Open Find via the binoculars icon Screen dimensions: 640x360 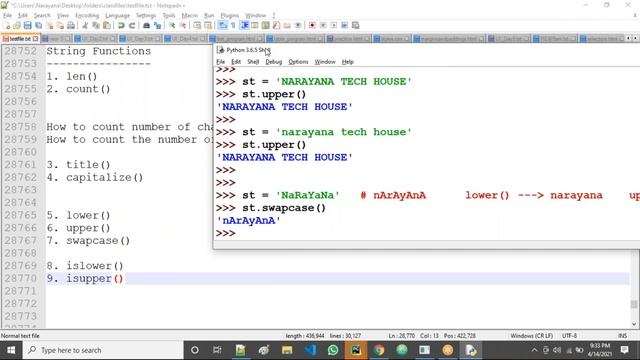146,25
